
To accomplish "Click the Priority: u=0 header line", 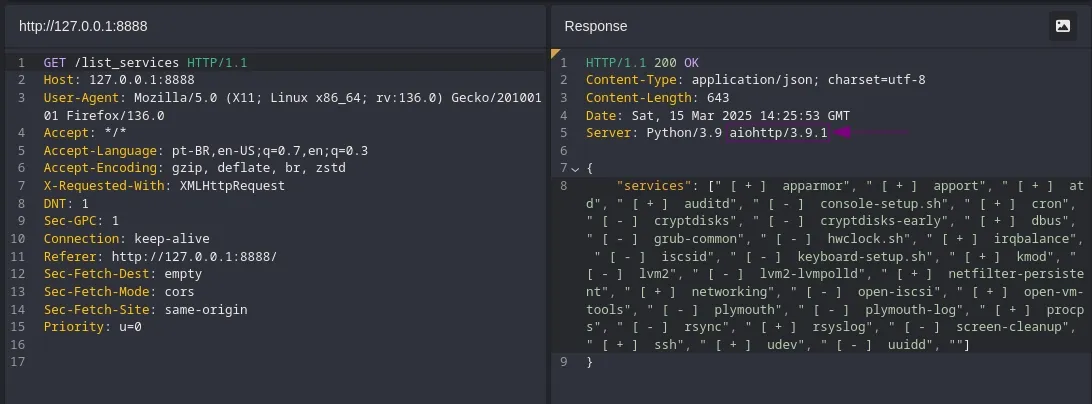I will 93,327.
